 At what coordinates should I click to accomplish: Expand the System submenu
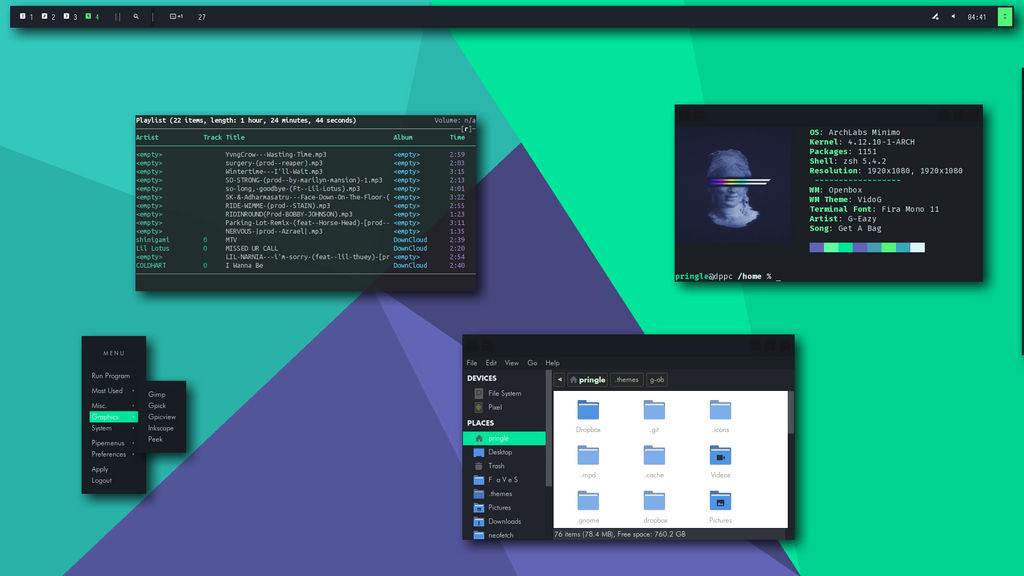103,428
